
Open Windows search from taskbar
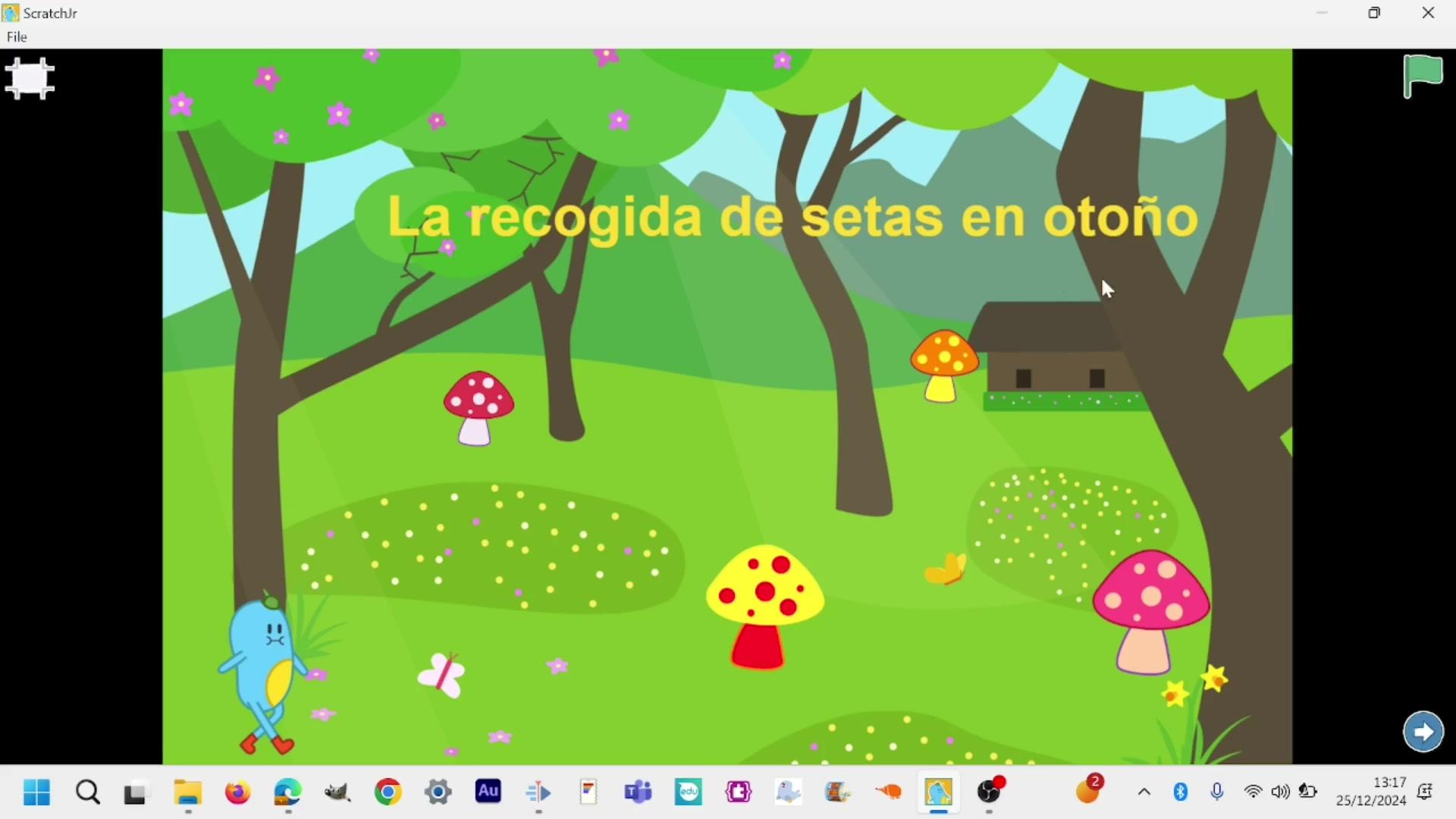[x=88, y=792]
